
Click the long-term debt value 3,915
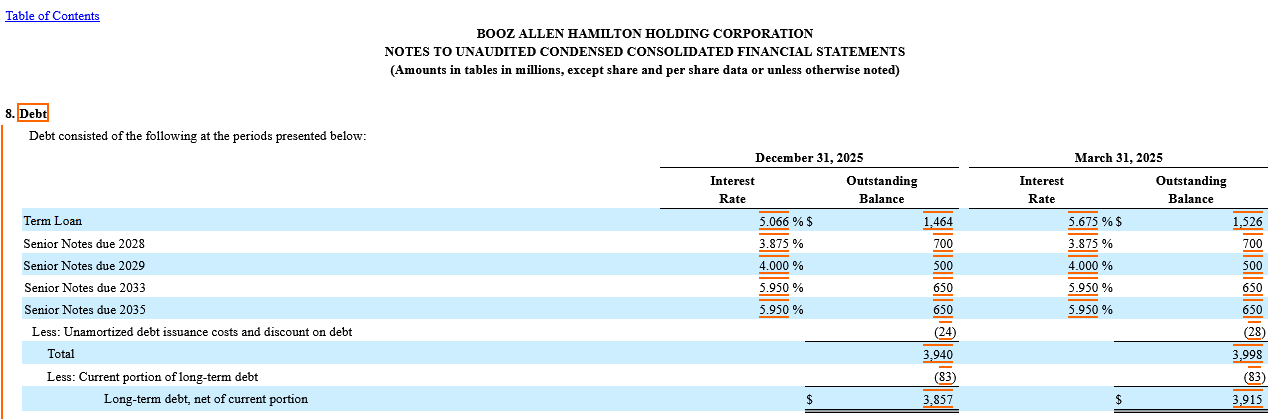pos(1248,399)
